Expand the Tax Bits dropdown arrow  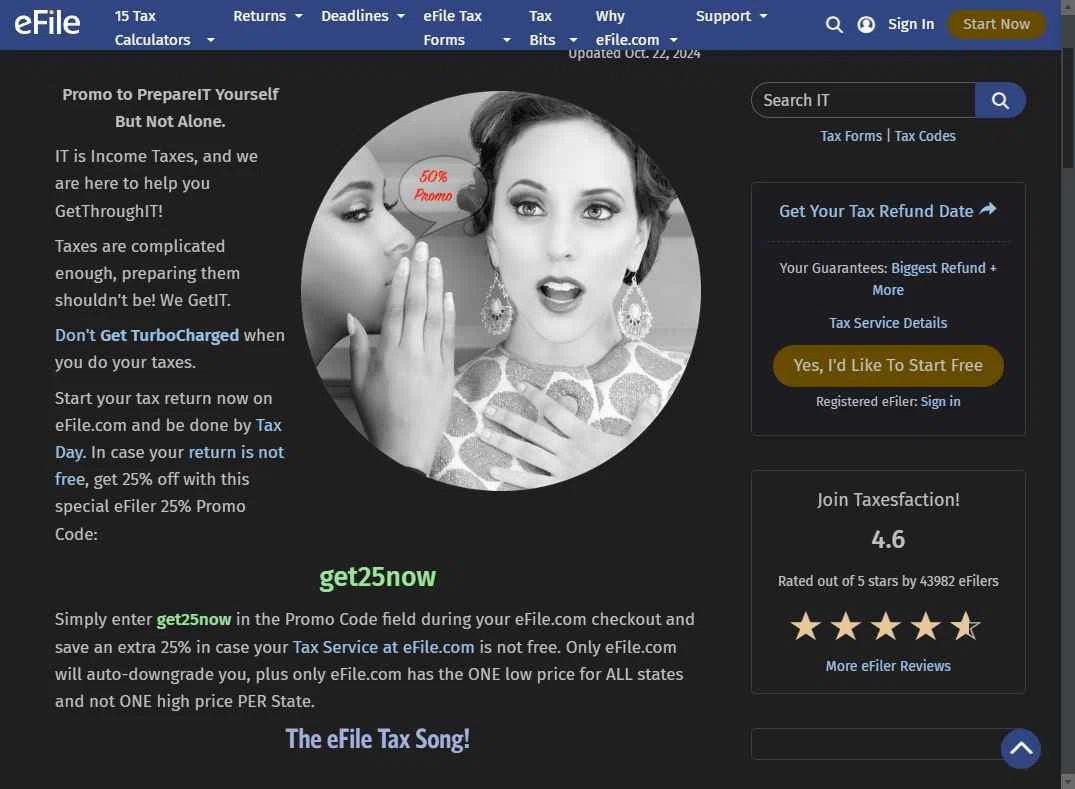click(573, 40)
